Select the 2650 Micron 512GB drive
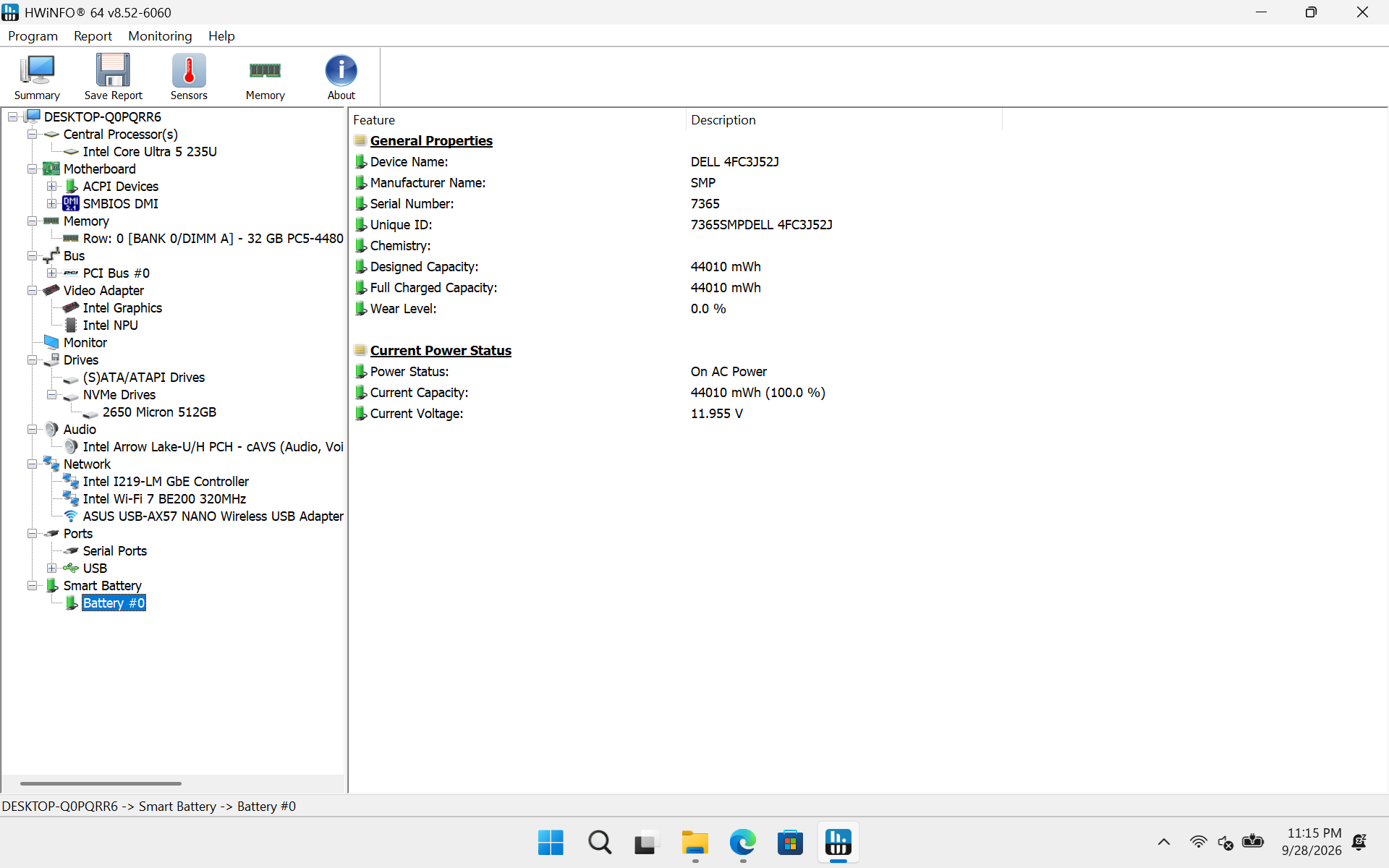 [159, 412]
